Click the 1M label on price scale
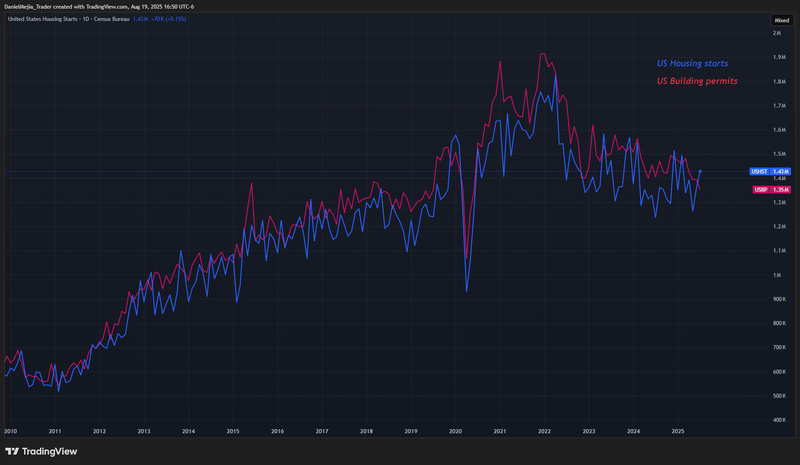Screen dimensions: 800x465 (x=775, y=275)
